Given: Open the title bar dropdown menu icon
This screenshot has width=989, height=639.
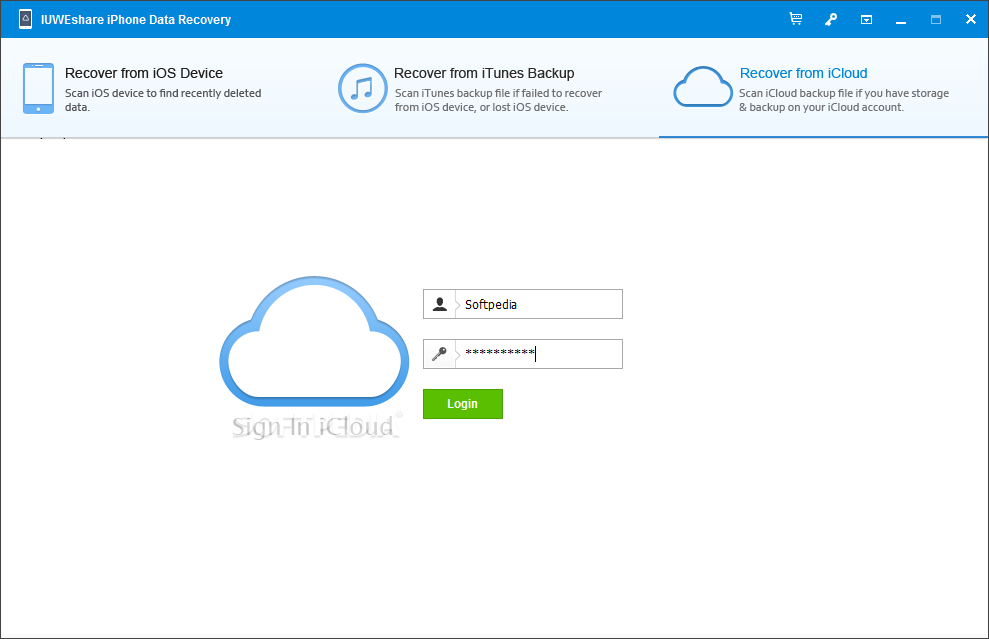Looking at the screenshot, I should [867, 20].
